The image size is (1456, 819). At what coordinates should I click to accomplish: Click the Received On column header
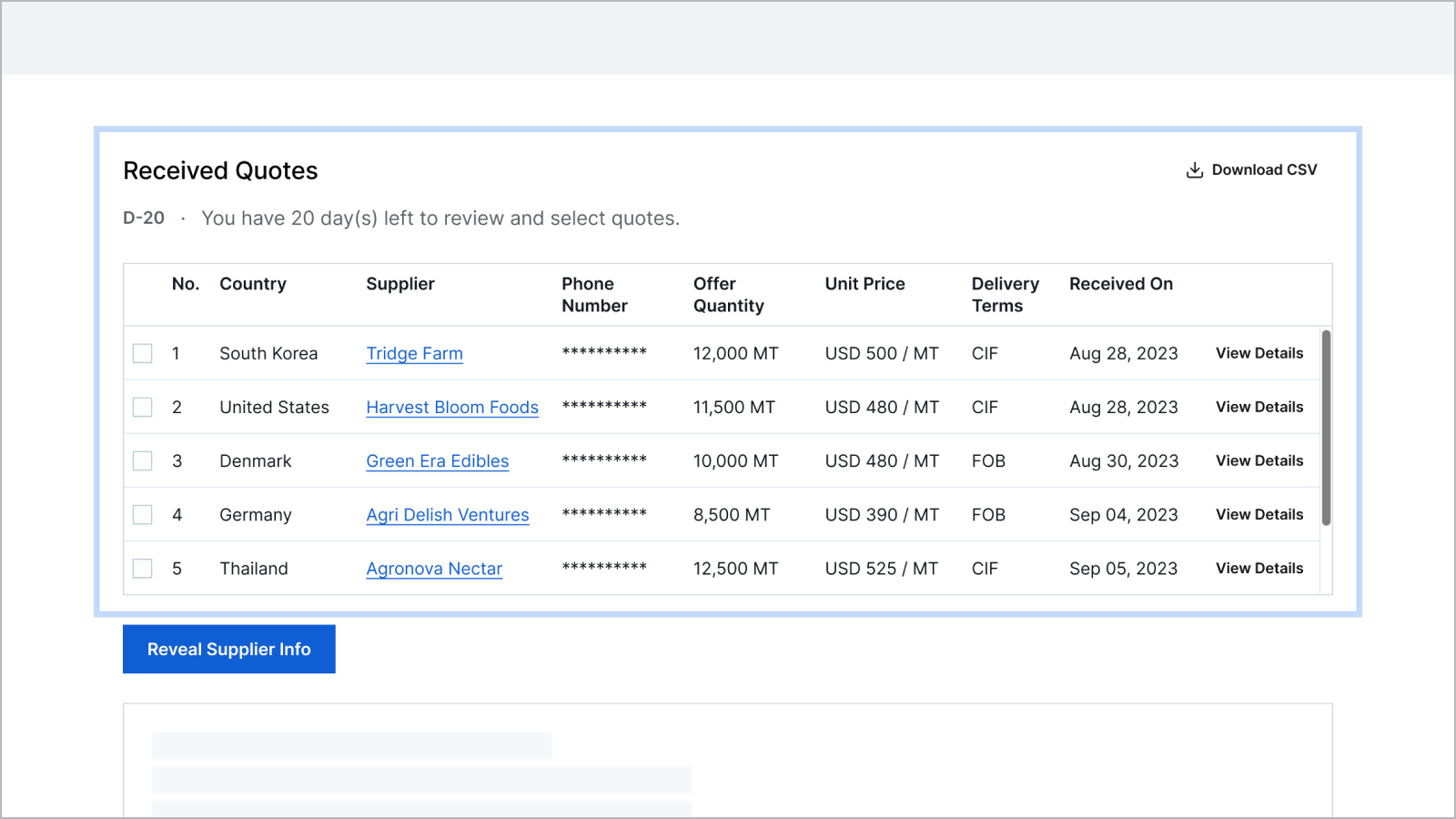pyautogui.click(x=1120, y=284)
